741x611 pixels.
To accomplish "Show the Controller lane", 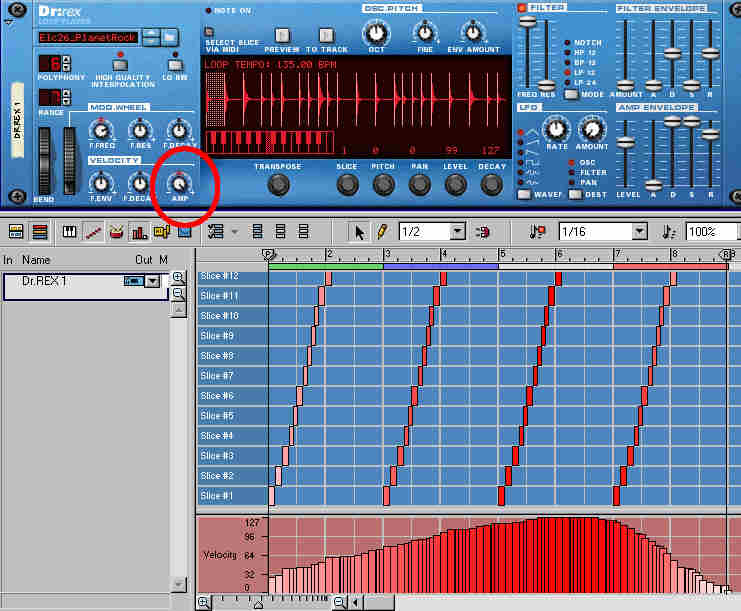I will (184, 232).
